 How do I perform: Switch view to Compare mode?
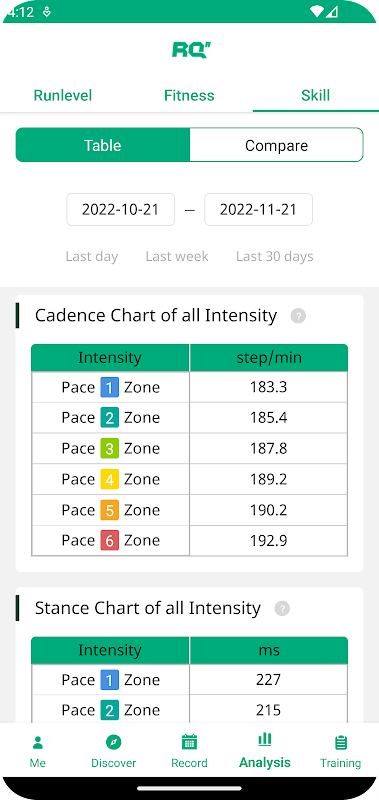276,145
